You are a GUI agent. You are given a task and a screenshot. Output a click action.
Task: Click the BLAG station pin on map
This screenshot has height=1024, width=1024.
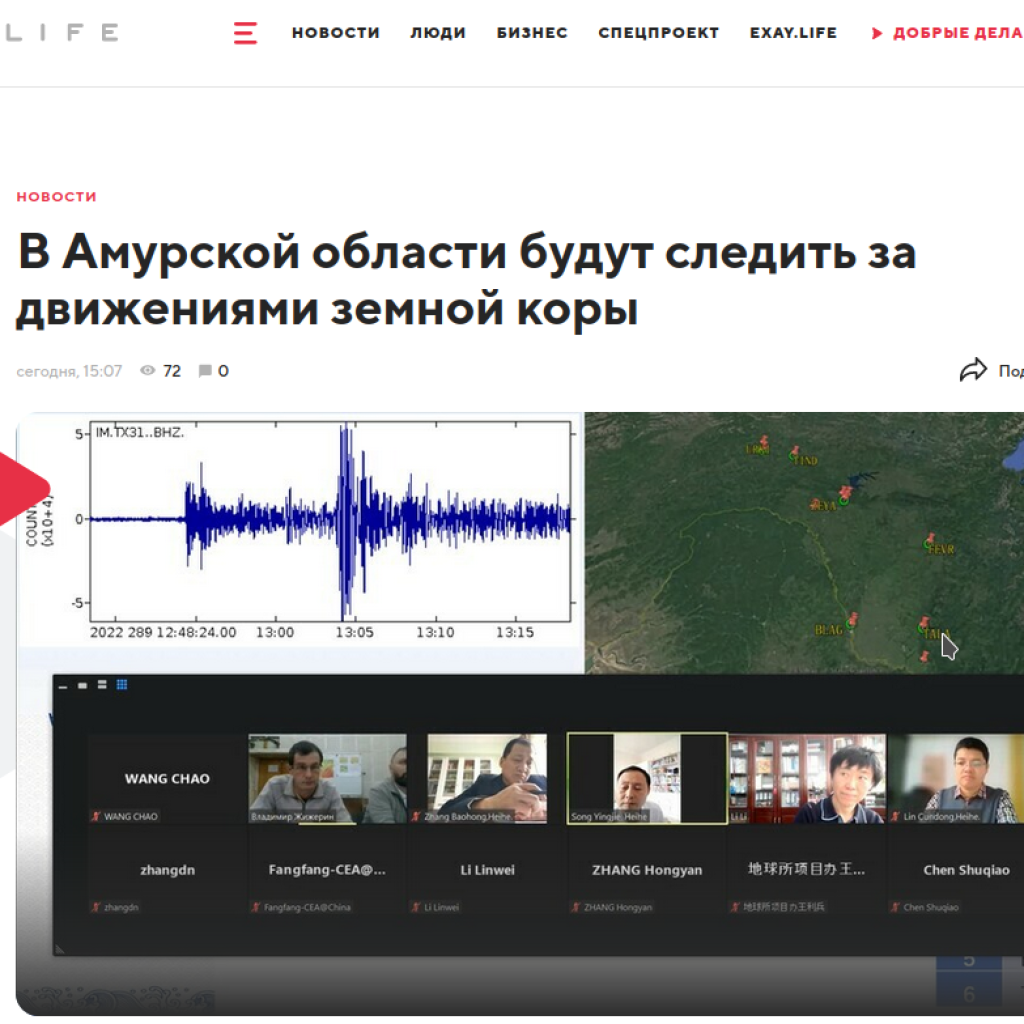click(x=852, y=622)
